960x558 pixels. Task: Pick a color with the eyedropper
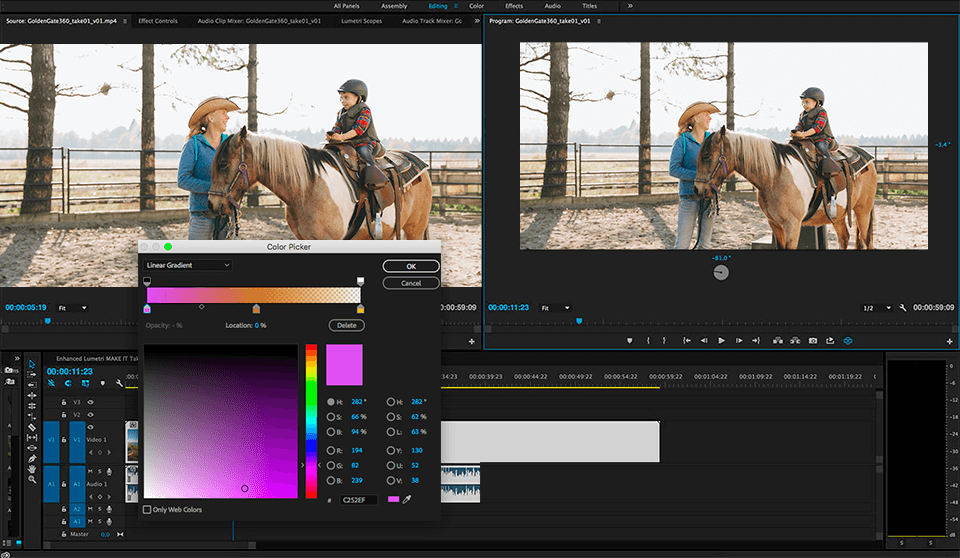(x=407, y=499)
